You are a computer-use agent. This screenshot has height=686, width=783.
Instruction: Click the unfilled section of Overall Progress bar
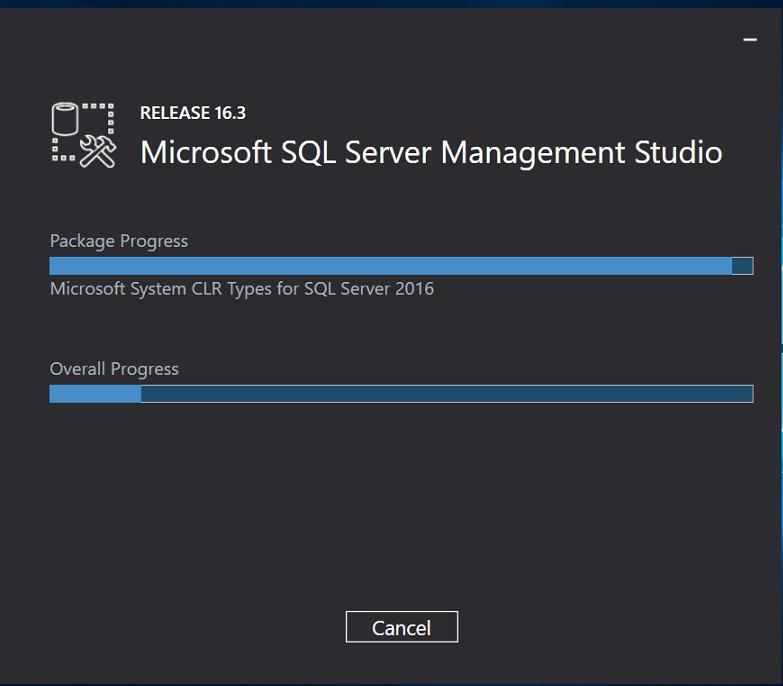point(446,394)
